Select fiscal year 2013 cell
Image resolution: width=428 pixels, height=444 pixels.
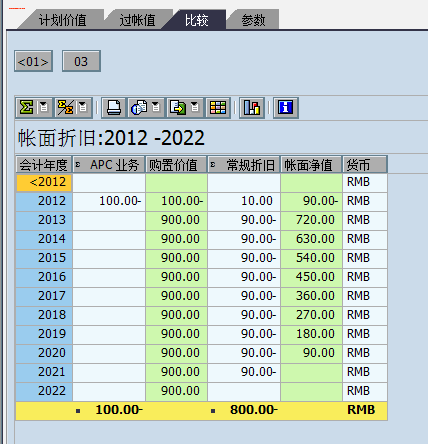[44, 220]
